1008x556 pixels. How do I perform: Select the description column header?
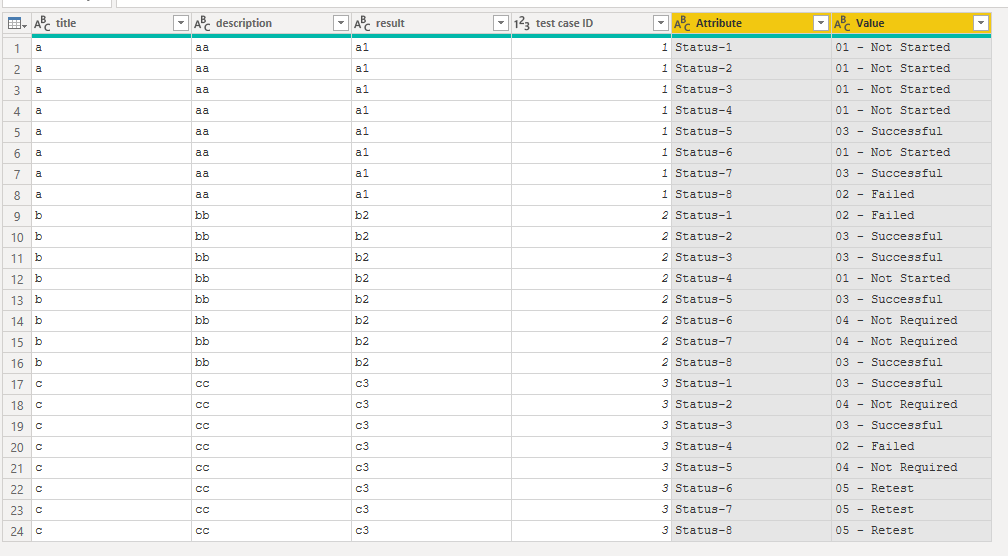(271, 24)
